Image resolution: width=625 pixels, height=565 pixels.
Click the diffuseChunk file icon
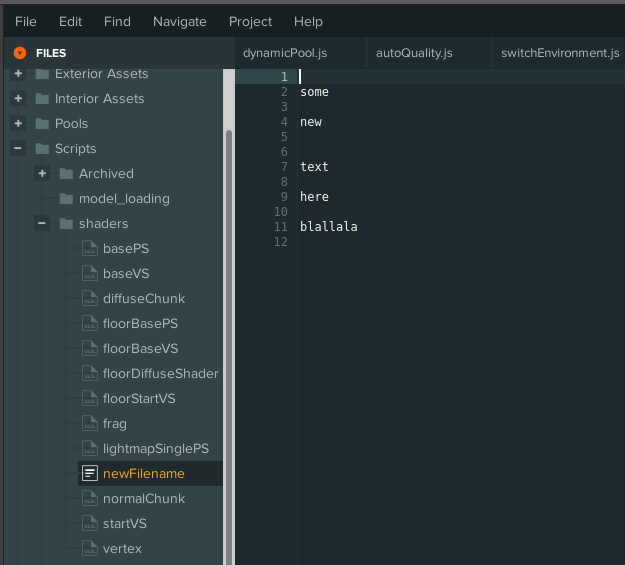coord(90,299)
